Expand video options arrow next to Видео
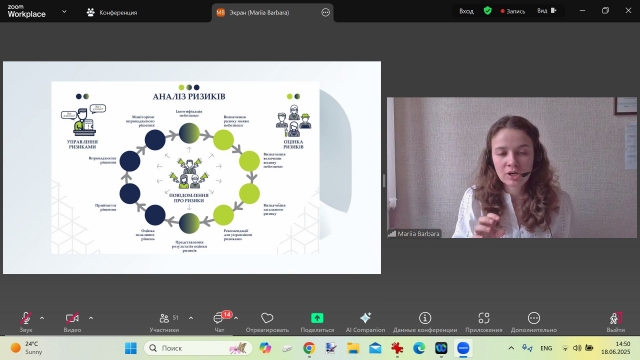This screenshot has width=640, height=360. [91, 318]
